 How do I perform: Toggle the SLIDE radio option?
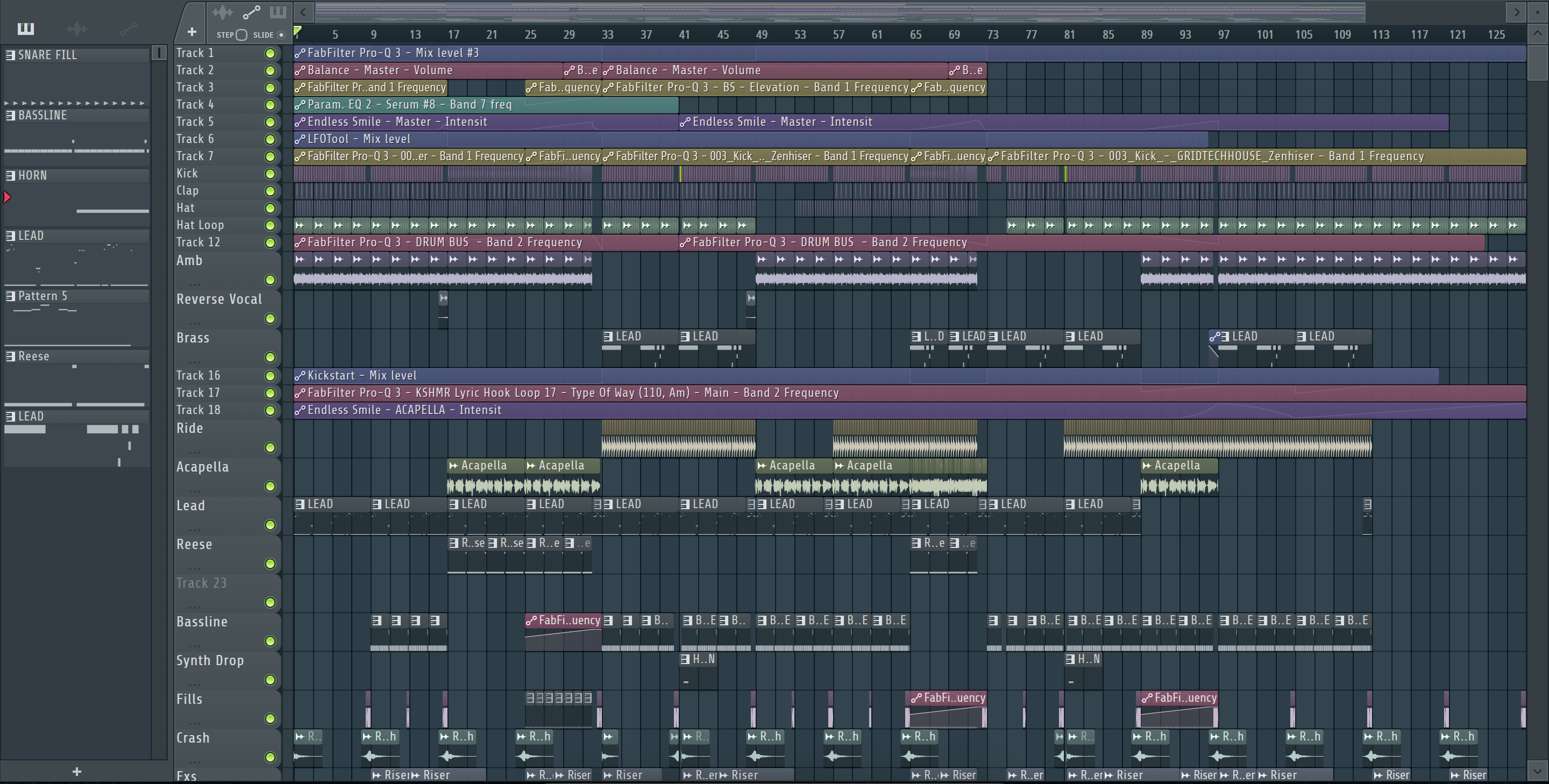(x=281, y=35)
